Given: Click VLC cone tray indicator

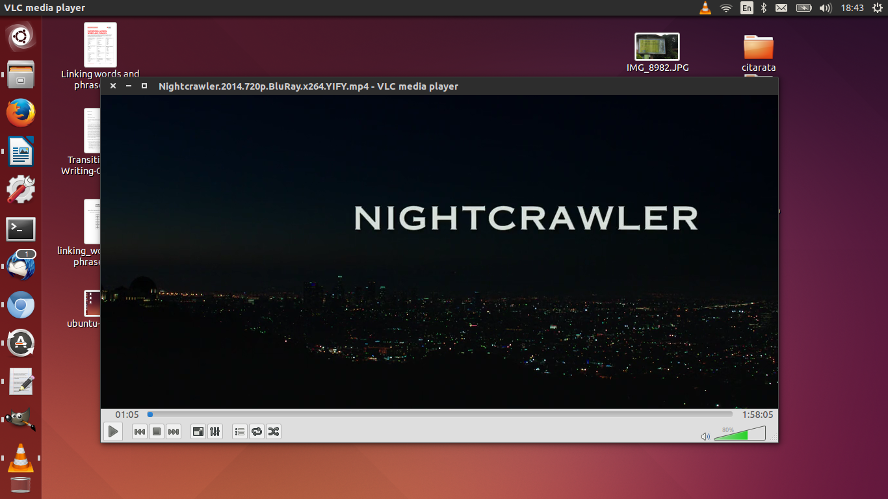Looking at the screenshot, I should [705, 8].
